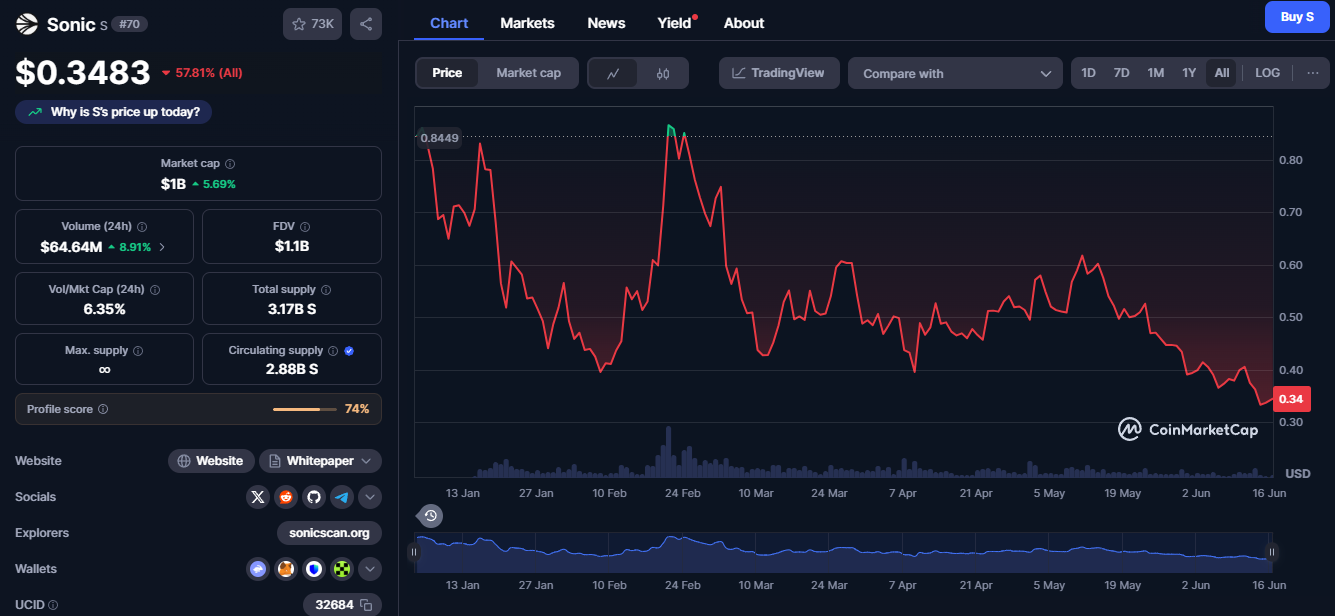
Task: Click the Buy S button
Action: [1297, 17]
